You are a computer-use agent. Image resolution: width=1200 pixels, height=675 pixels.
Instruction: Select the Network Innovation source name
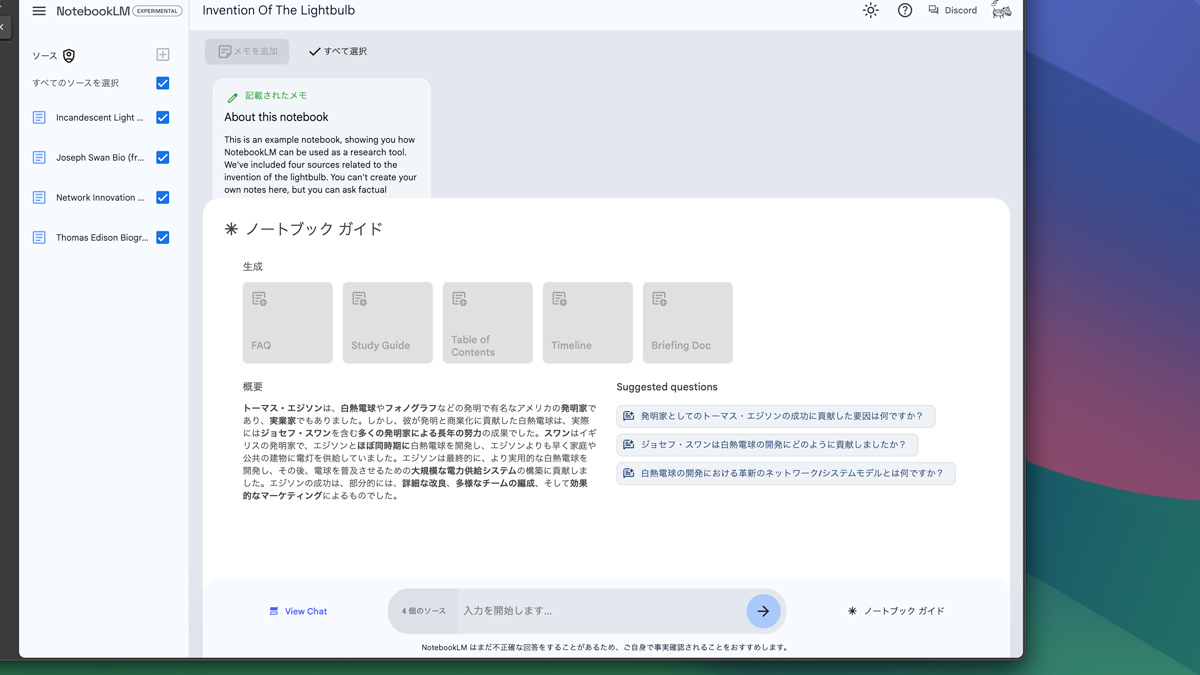point(100,197)
